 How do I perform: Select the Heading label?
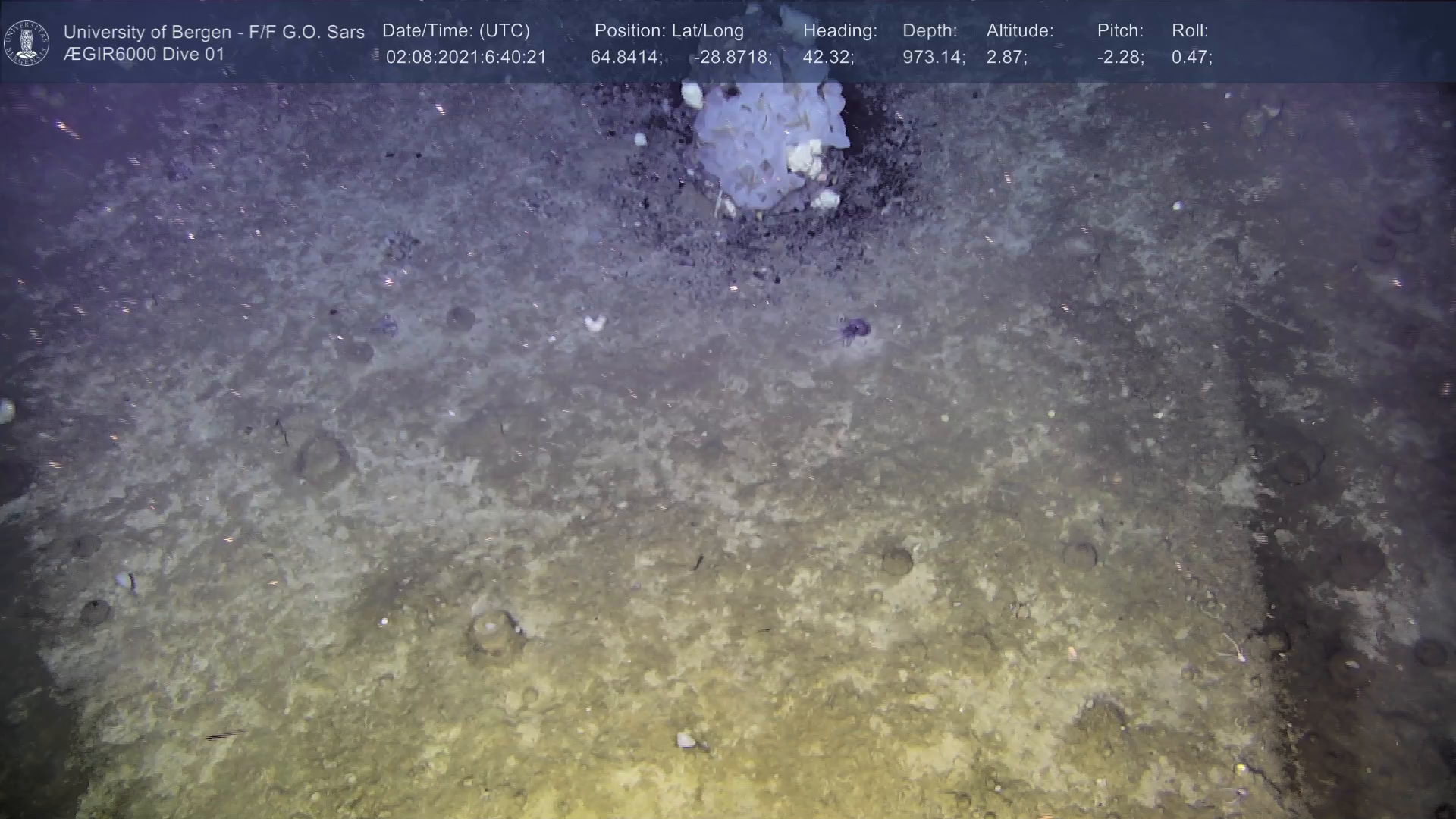(x=839, y=31)
